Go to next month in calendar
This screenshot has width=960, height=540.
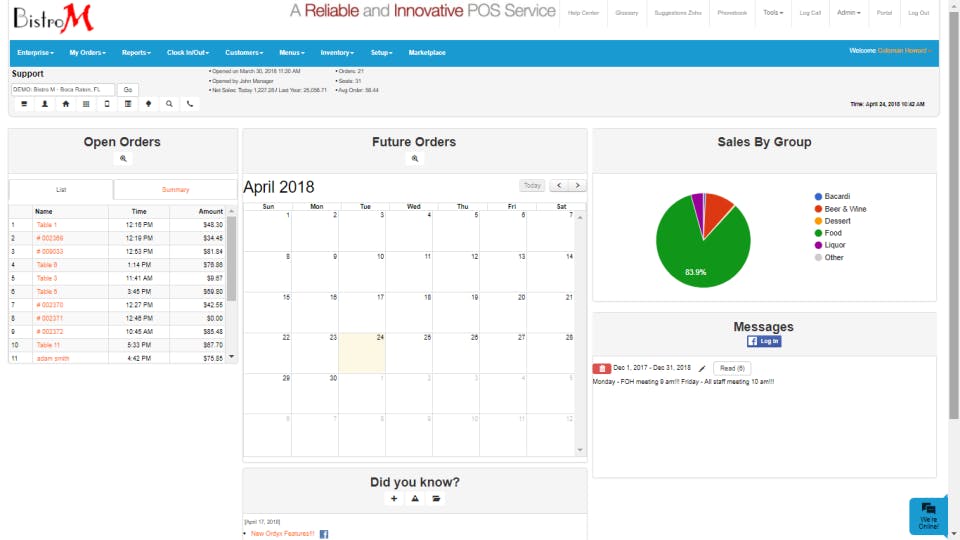[x=577, y=186]
